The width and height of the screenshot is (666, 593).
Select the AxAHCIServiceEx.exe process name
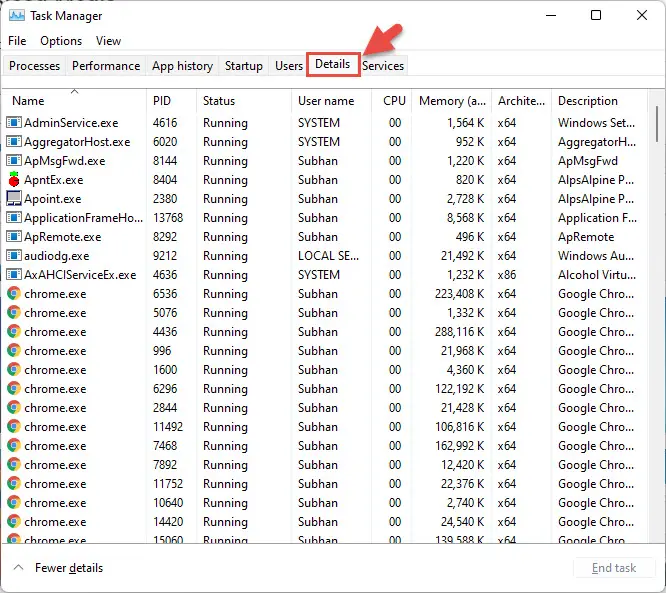tap(80, 274)
